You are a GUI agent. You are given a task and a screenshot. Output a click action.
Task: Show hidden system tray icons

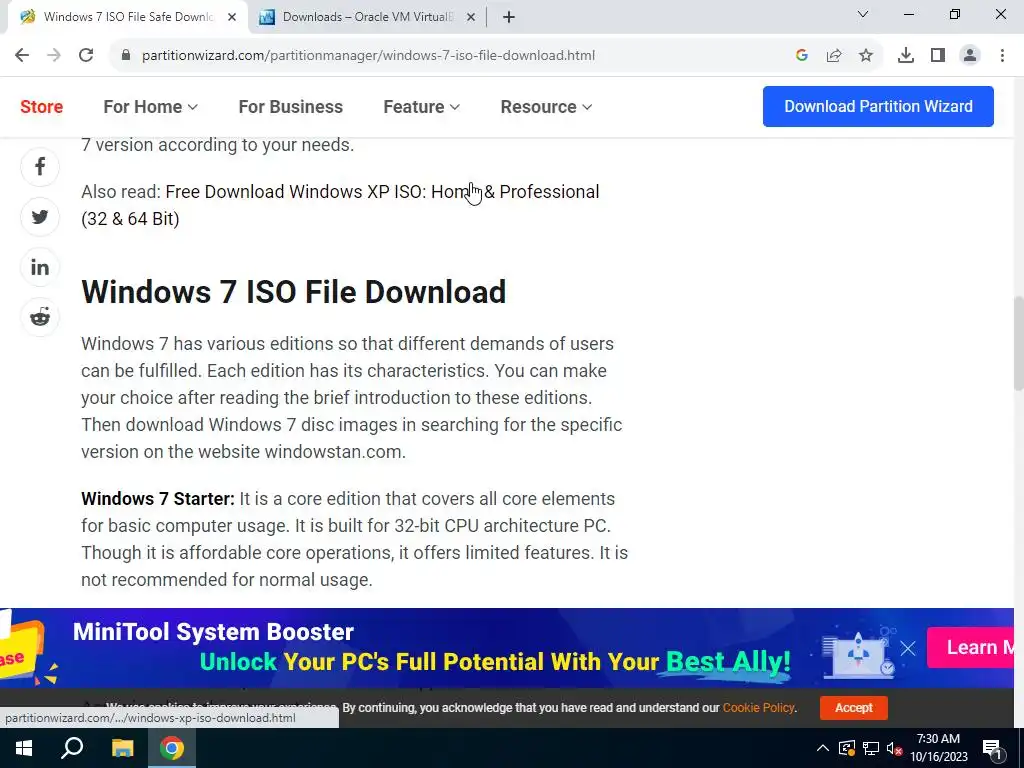coord(823,748)
